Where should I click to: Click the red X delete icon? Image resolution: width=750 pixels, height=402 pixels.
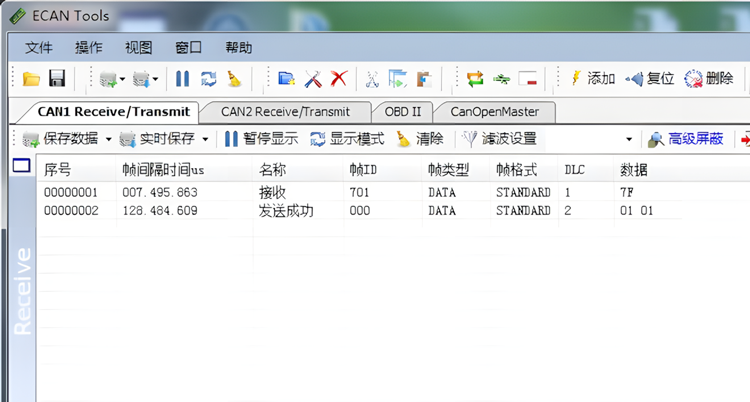tap(339, 79)
